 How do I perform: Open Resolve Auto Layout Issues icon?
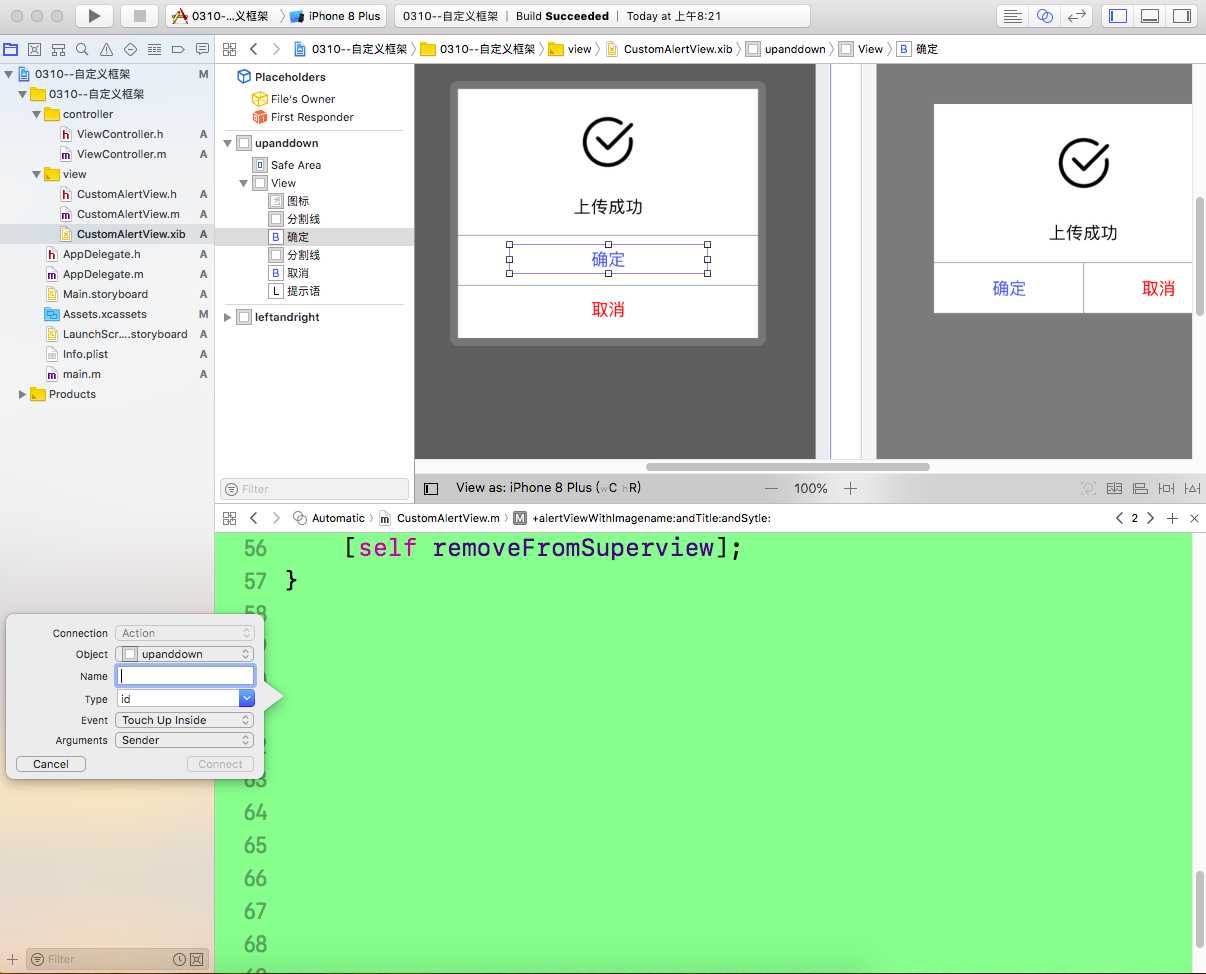(x=1192, y=489)
